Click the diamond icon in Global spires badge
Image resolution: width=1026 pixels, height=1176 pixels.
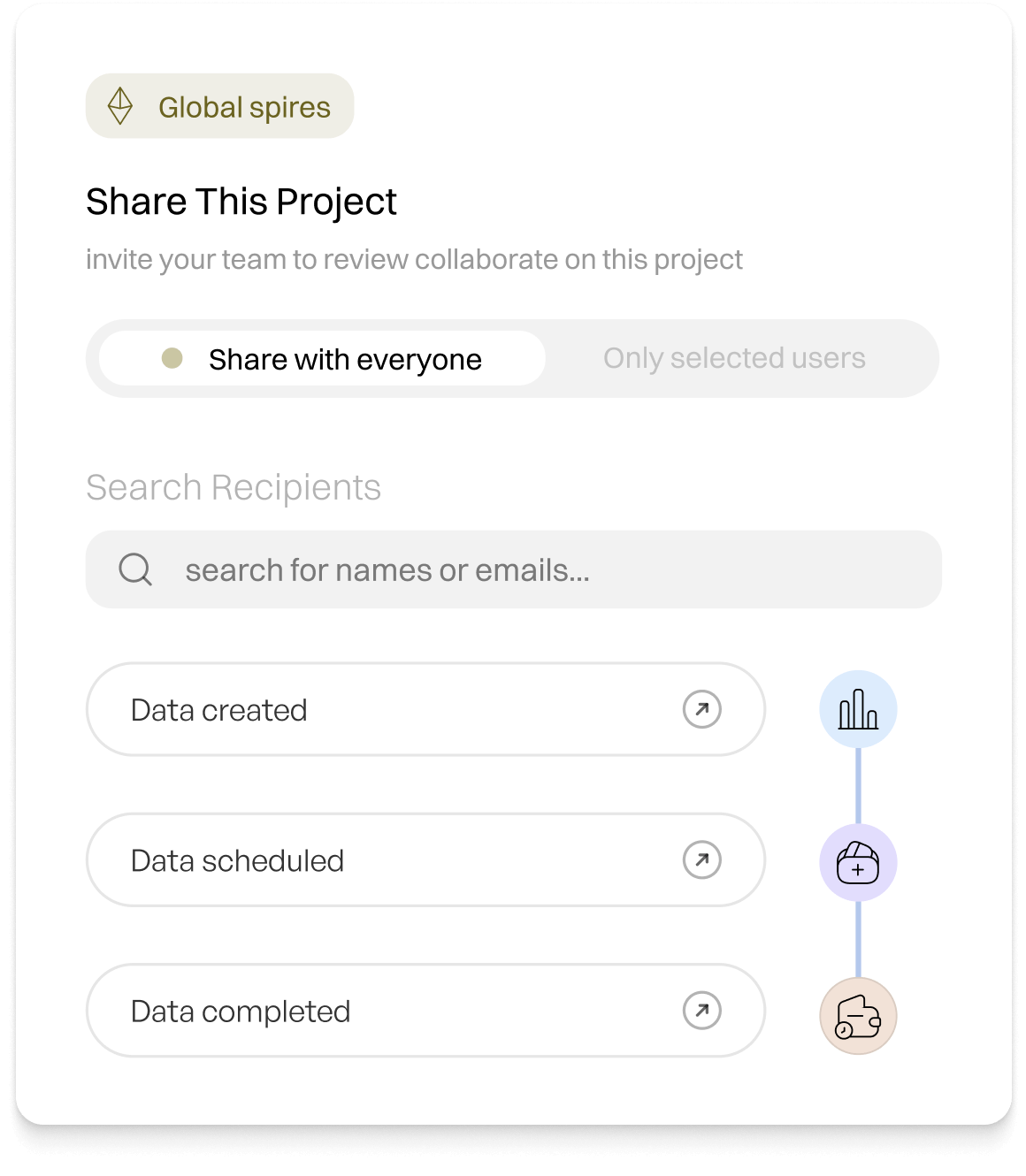[x=120, y=106]
